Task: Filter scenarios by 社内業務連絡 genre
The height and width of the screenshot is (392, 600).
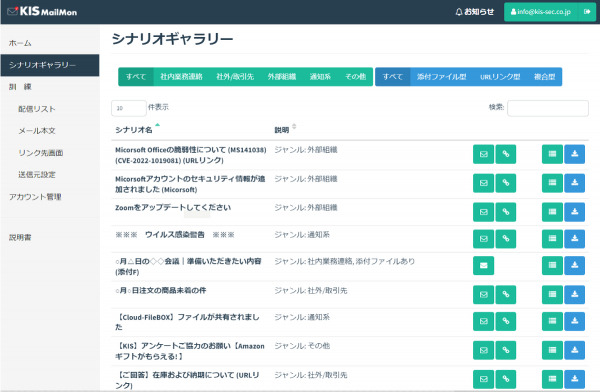Action: click(181, 77)
